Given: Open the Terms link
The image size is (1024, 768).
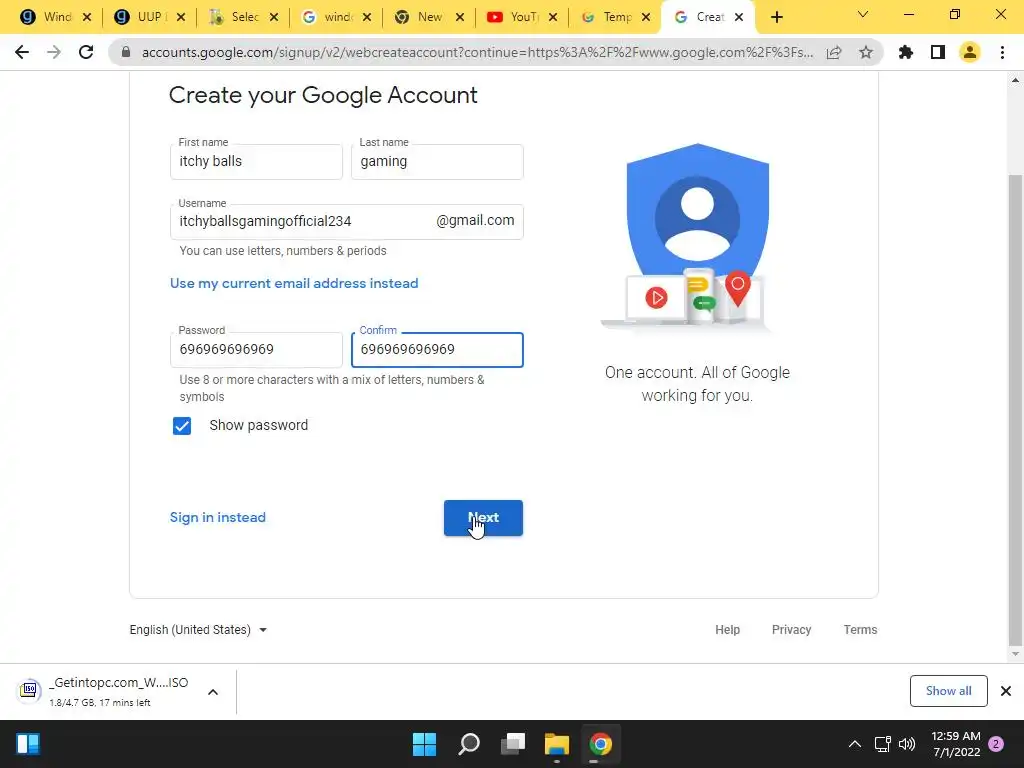Looking at the screenshot, I should [x=860, y=630].
